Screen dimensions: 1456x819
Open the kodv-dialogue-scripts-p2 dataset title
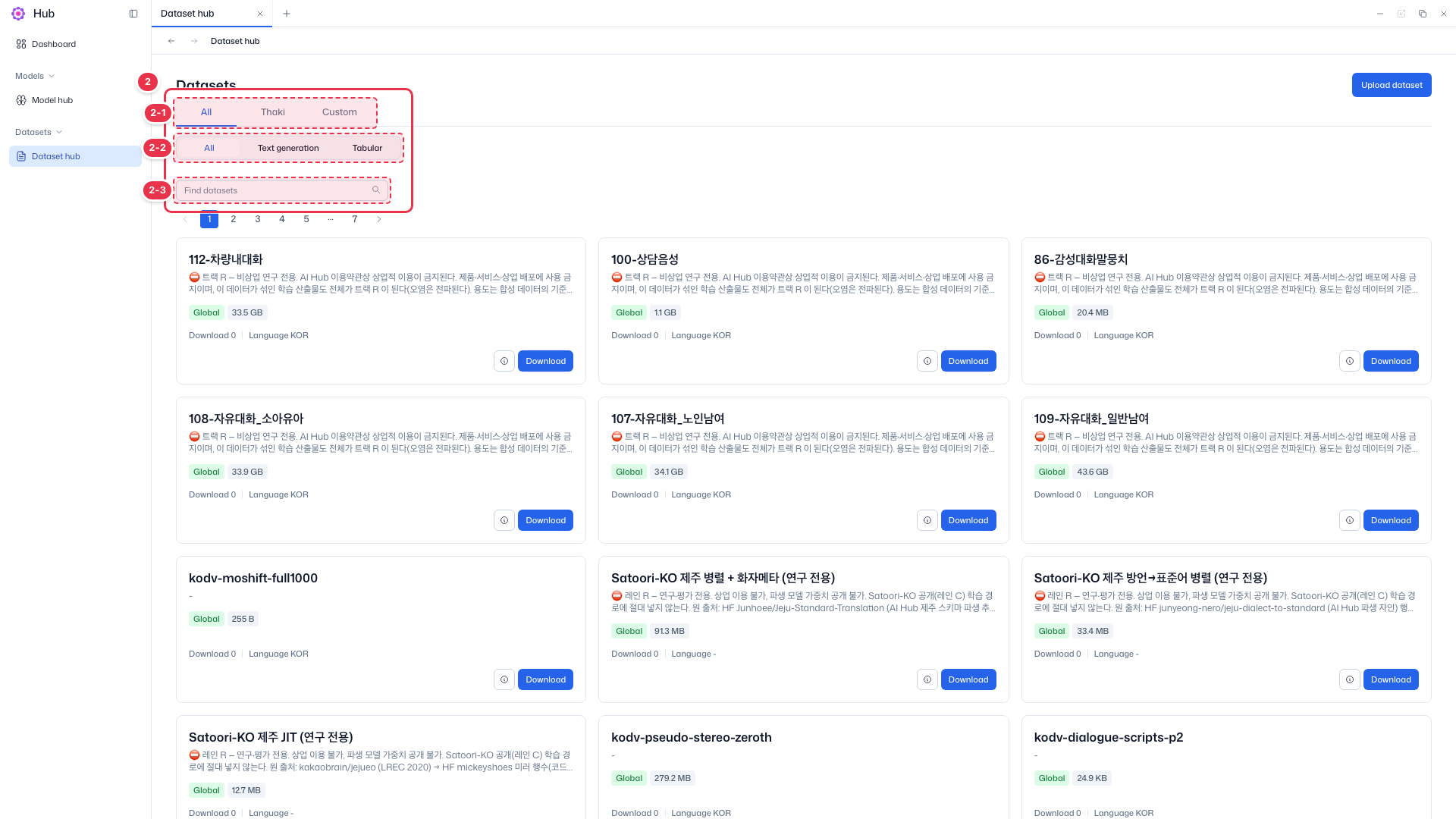tap(1109, 737)
